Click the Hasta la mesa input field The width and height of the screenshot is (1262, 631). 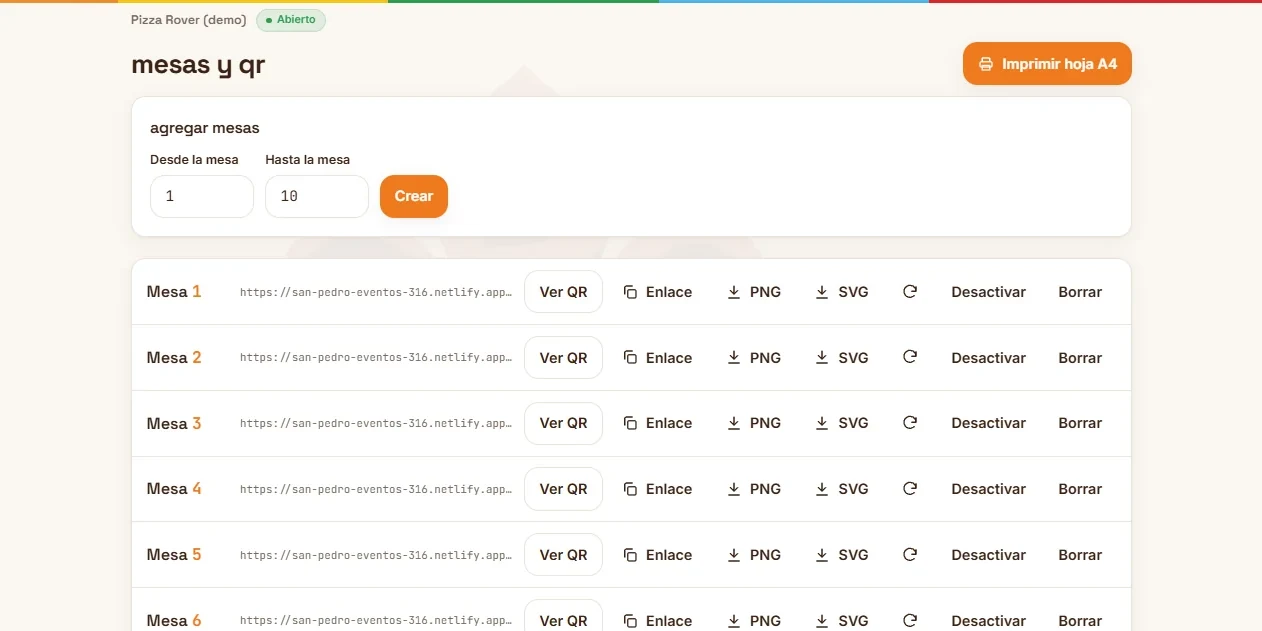pyautogui.click(x=317, y=196)
